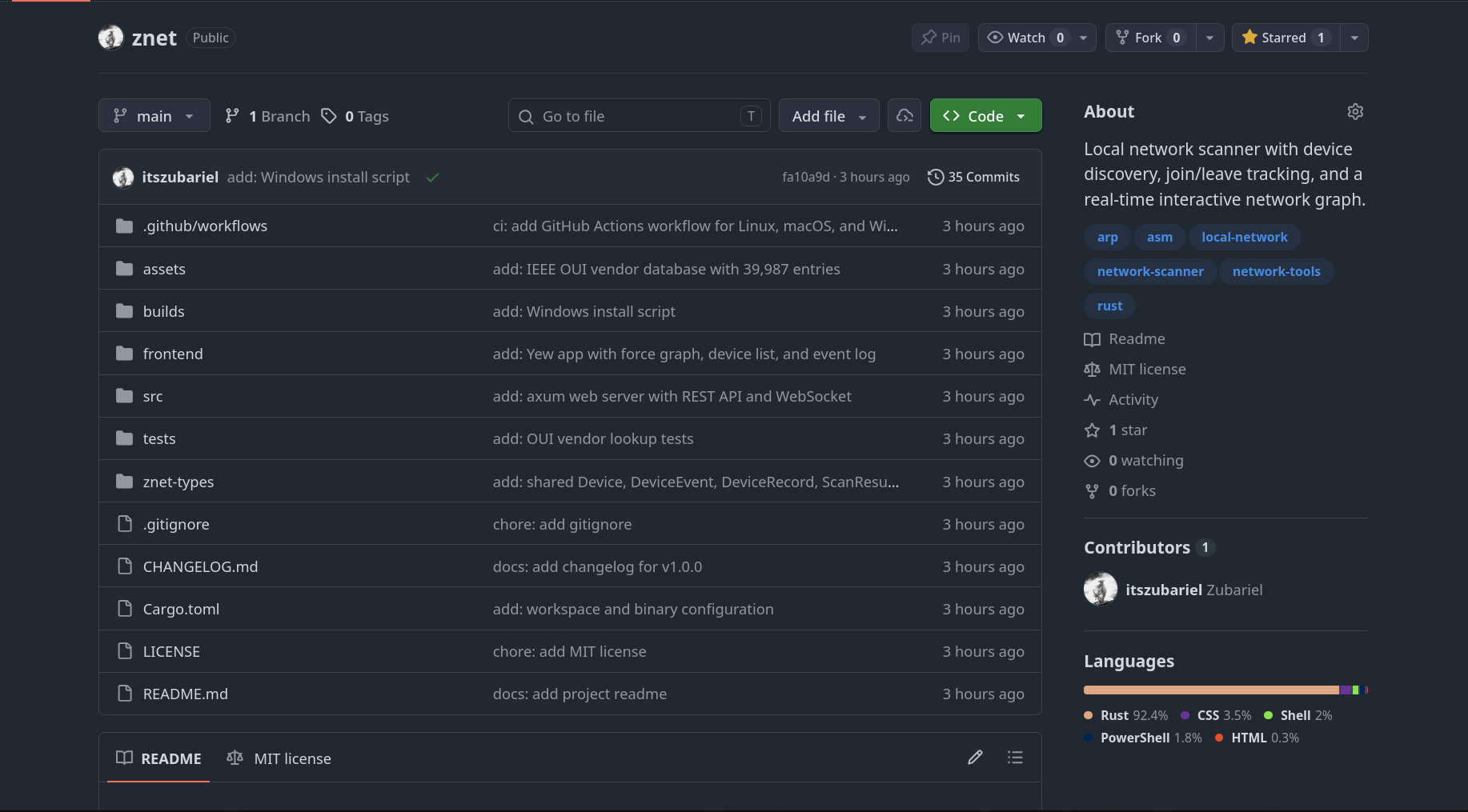Open the About settings gear

(1355, 112)
